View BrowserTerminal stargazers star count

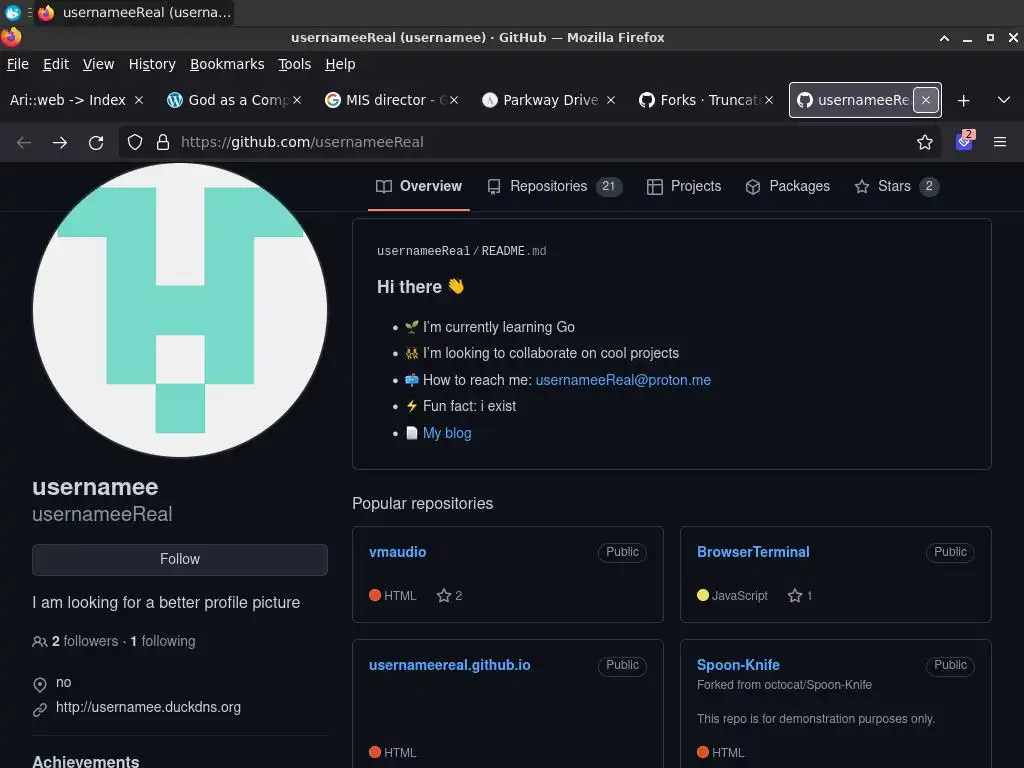[800, 596]
